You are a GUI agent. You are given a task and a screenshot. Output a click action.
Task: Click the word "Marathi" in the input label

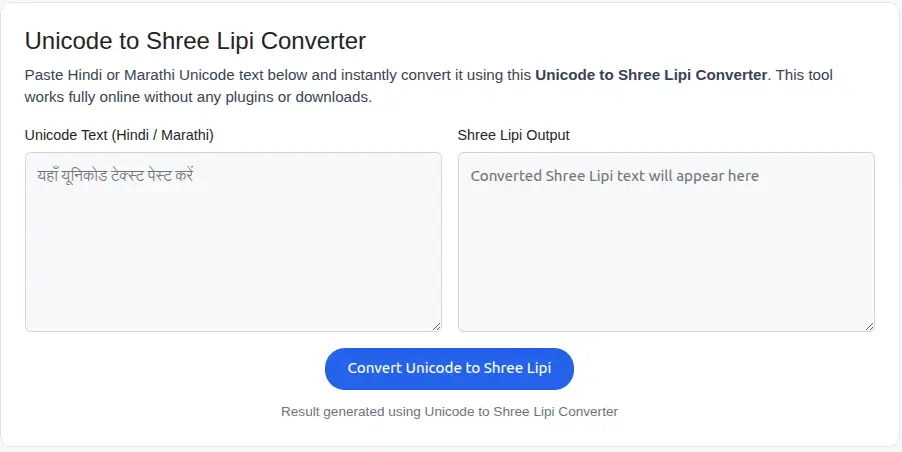tap(183, 134)
